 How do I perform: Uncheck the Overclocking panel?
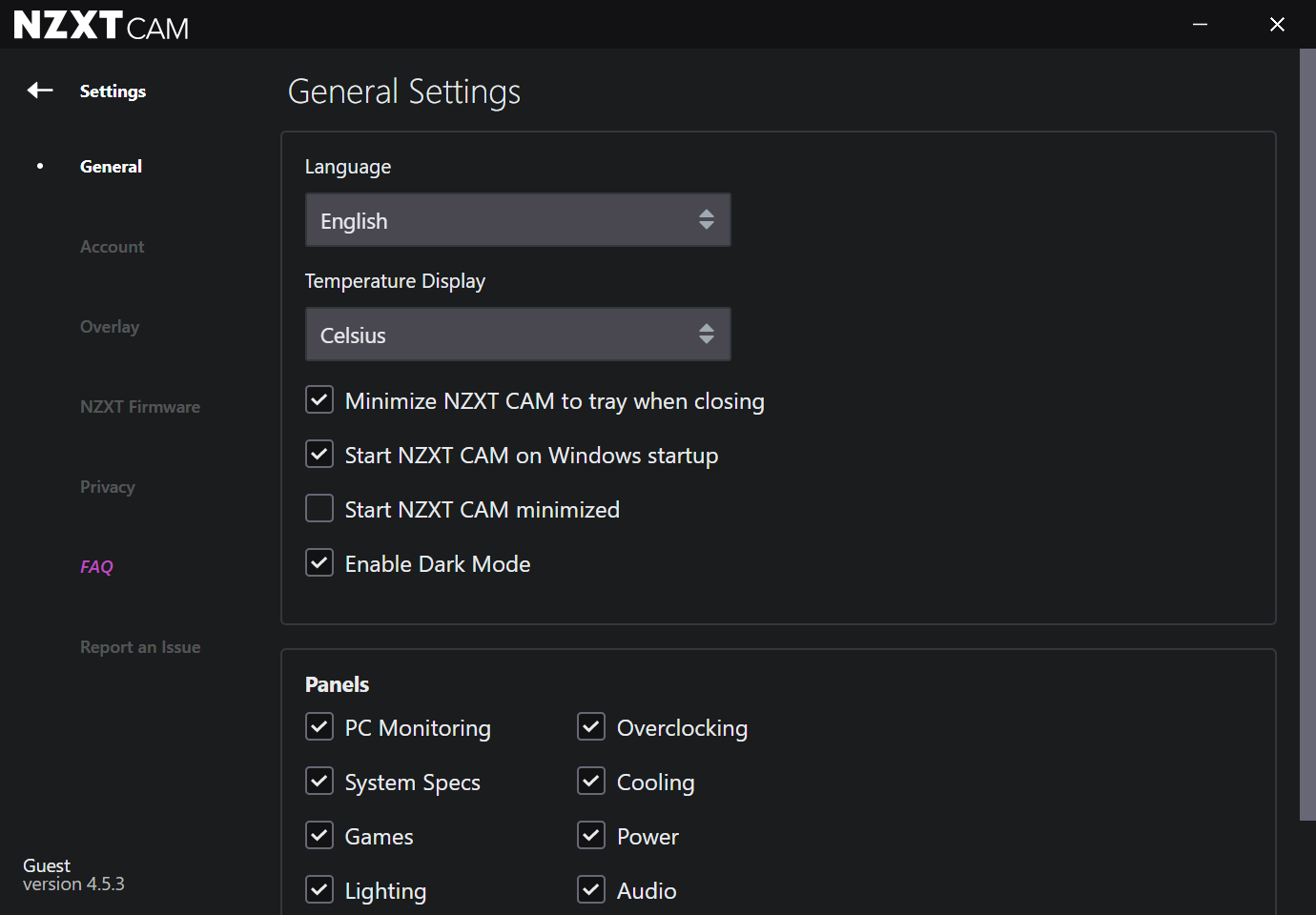click(591, 726)
